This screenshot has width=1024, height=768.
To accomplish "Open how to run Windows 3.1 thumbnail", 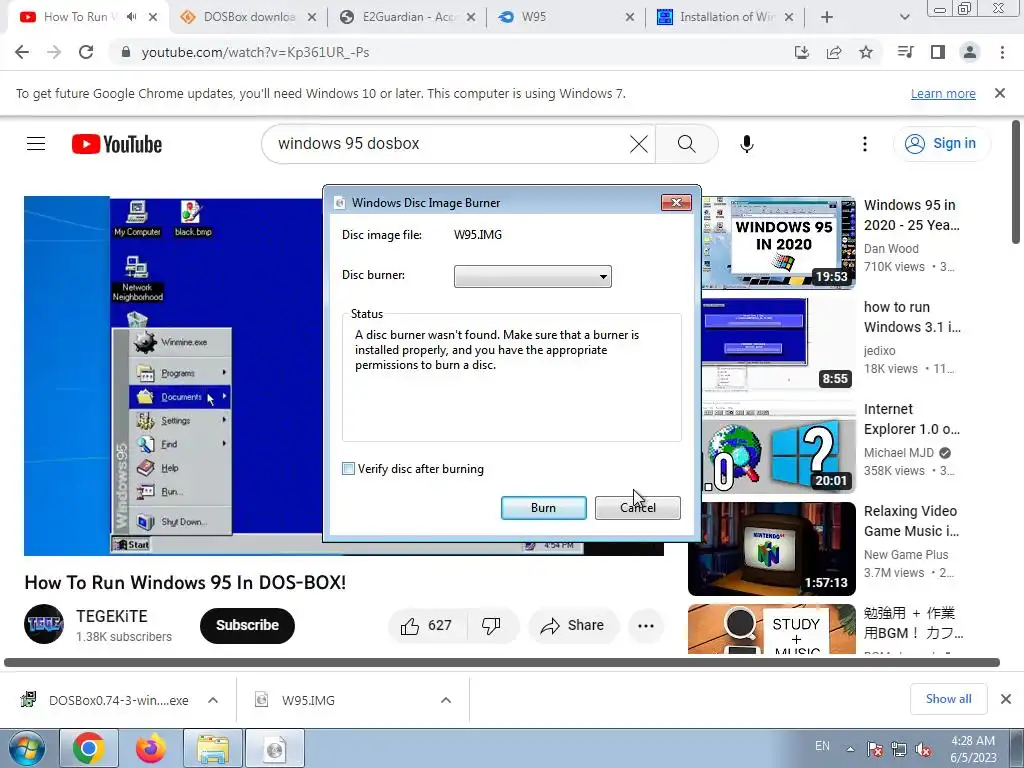I will 778,344.
